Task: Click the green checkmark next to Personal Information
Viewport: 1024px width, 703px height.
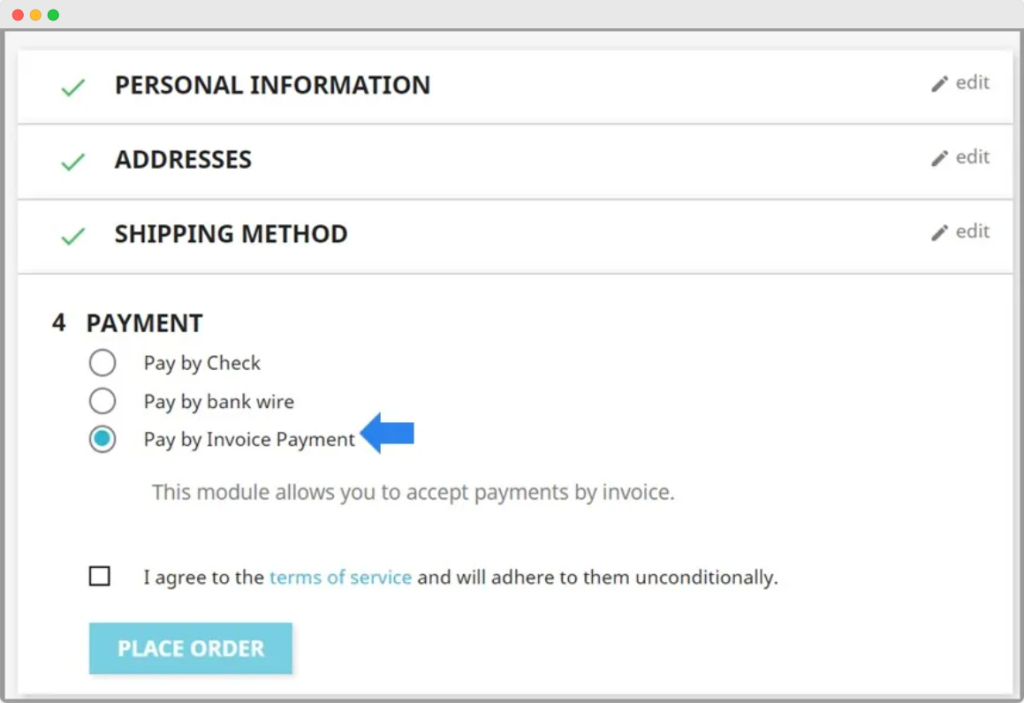Action: (x=73, y=88)
